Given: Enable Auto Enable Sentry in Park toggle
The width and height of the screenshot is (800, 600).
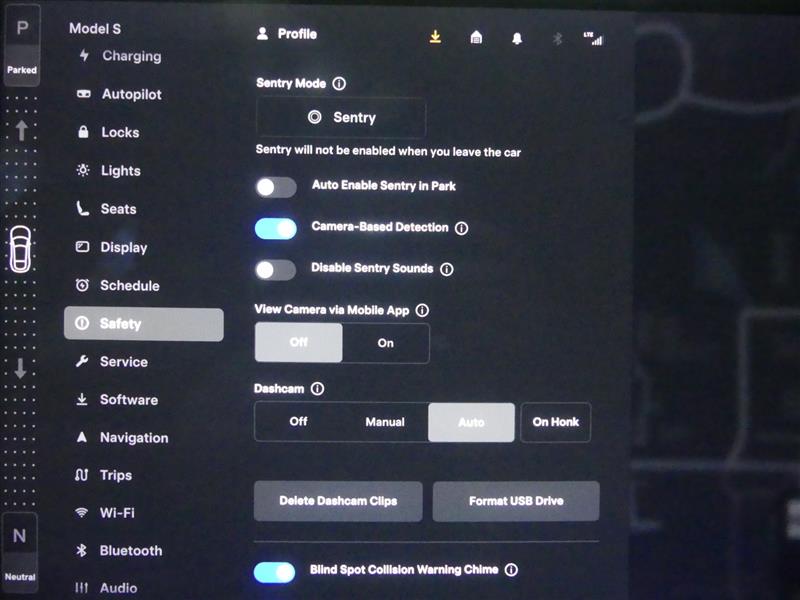Looking at the screenshot, I should click(x=276, y=187).
